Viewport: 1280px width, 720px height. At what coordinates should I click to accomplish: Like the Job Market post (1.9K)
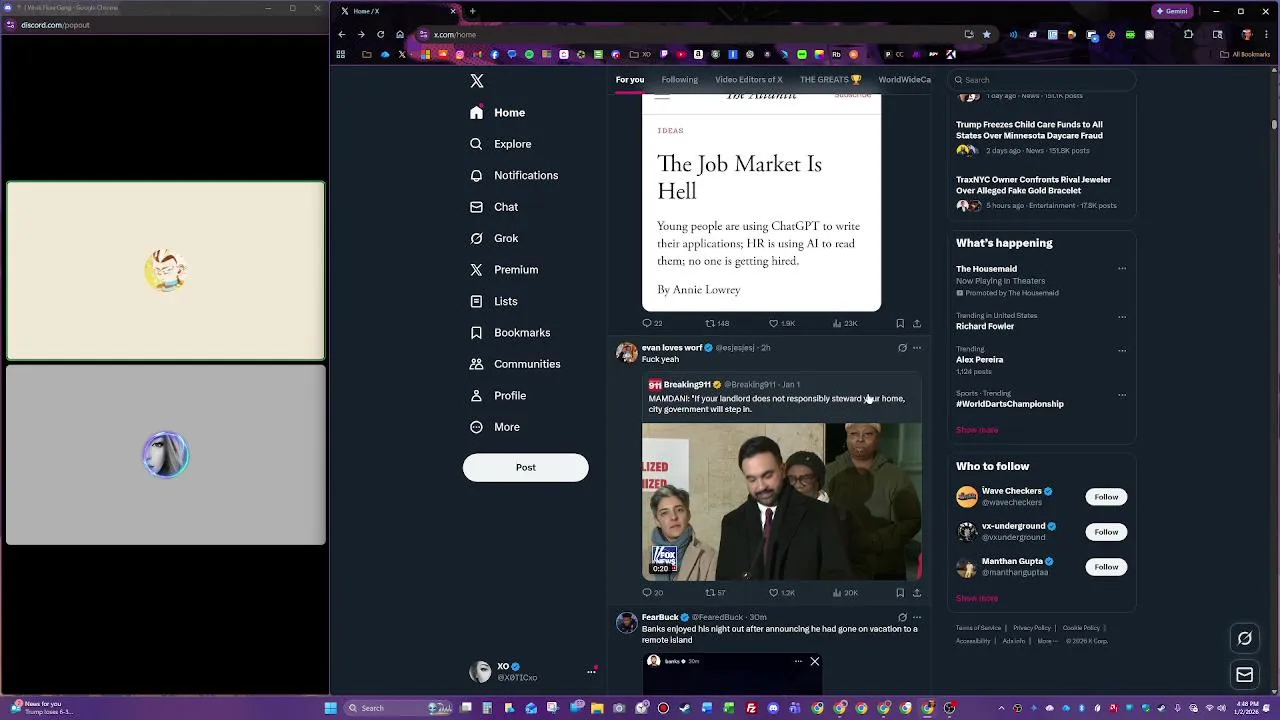point(782,323)
